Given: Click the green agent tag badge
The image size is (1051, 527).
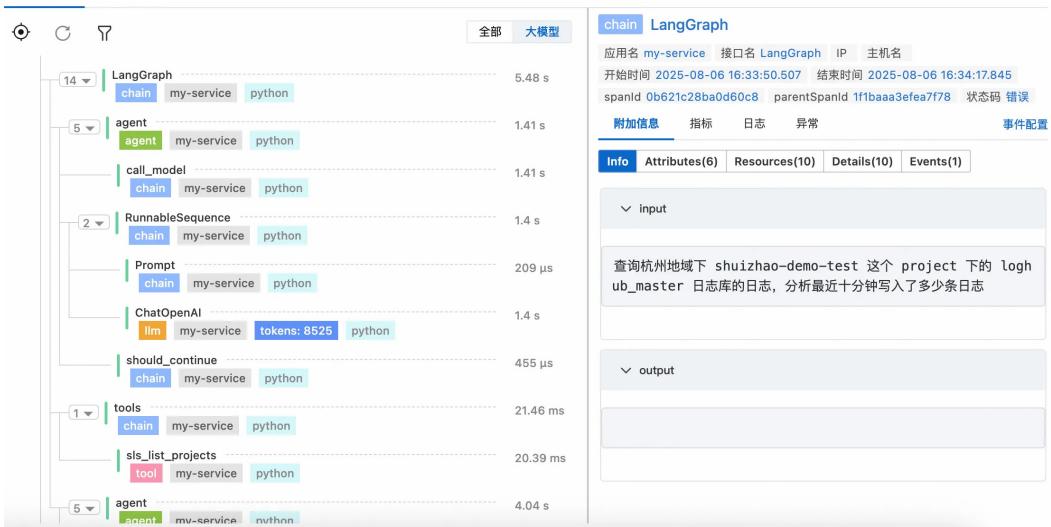Looking at the screenshot, I should pos(139,141).
